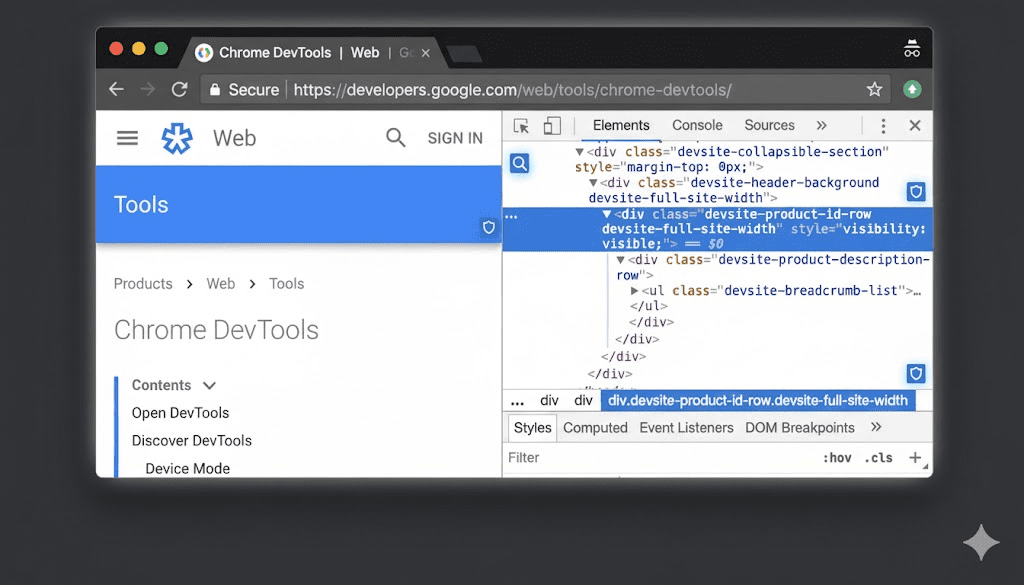Click the blue search magnifier icon
Image resolution: width=1024 pixels, height=585 pixels.
519,162
